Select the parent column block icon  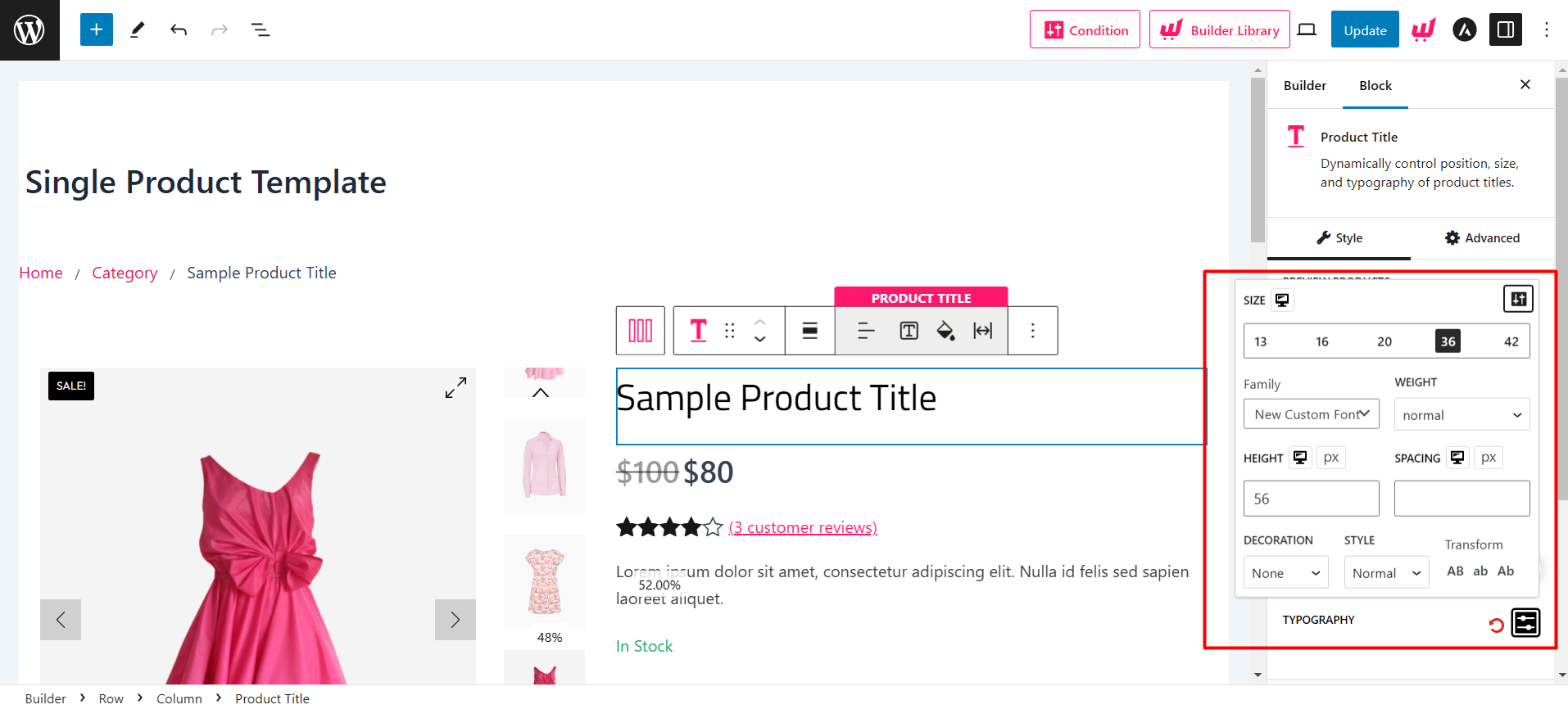coord(641,331)
